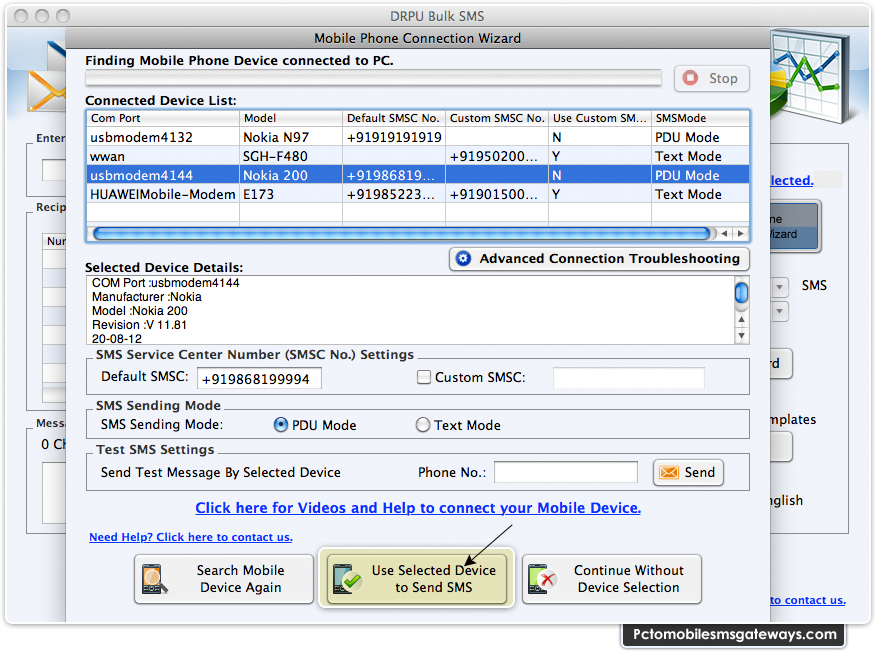Open dropdown beside SMS in main window
The image size is (876, 651).
pos(780,287)
